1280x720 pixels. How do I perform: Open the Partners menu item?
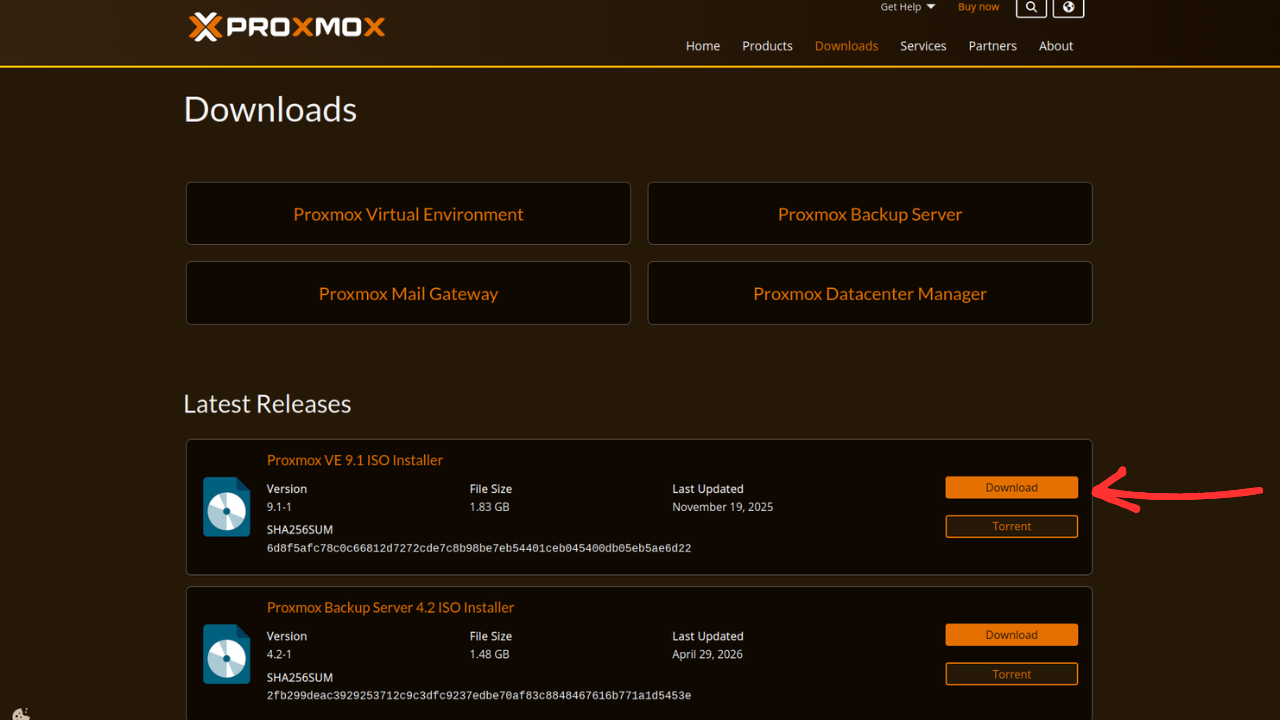[992, 46]
